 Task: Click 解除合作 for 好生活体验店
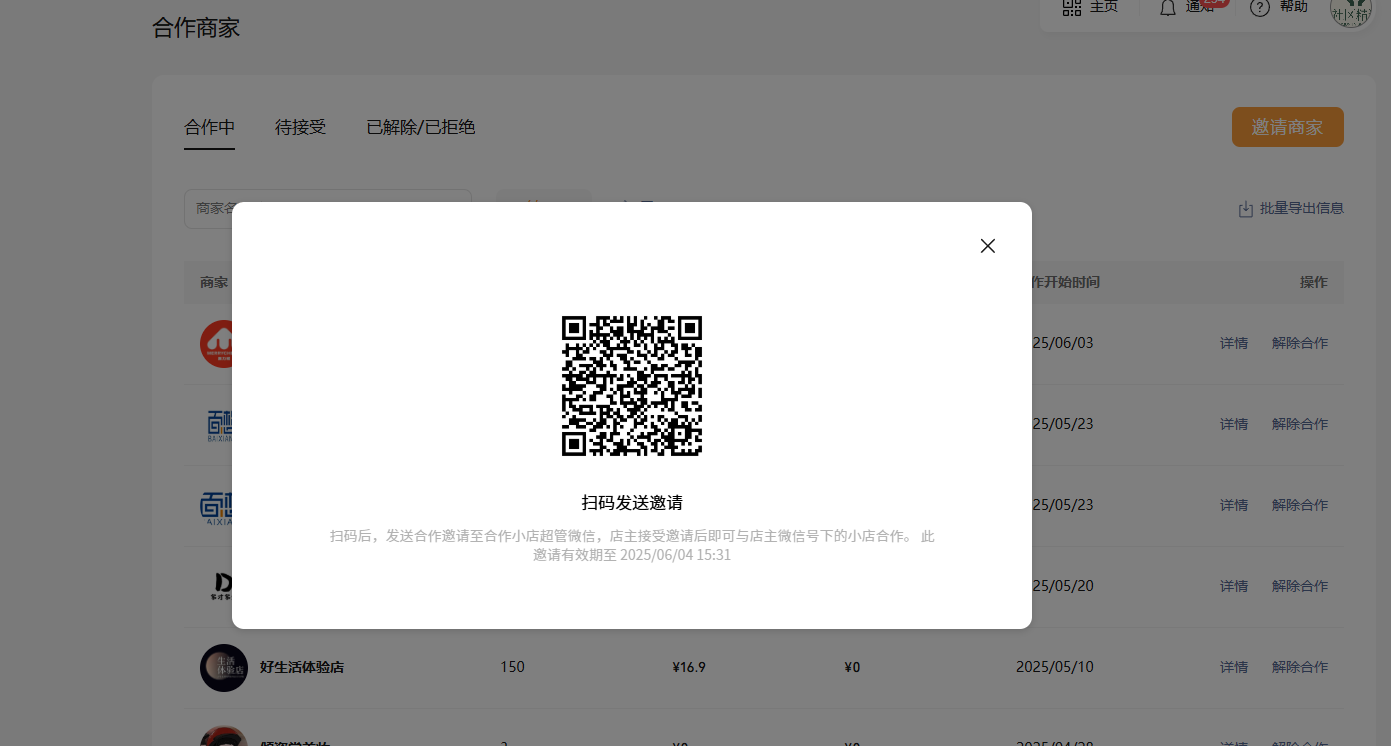pyautogui.click(x=1299, y=667)
